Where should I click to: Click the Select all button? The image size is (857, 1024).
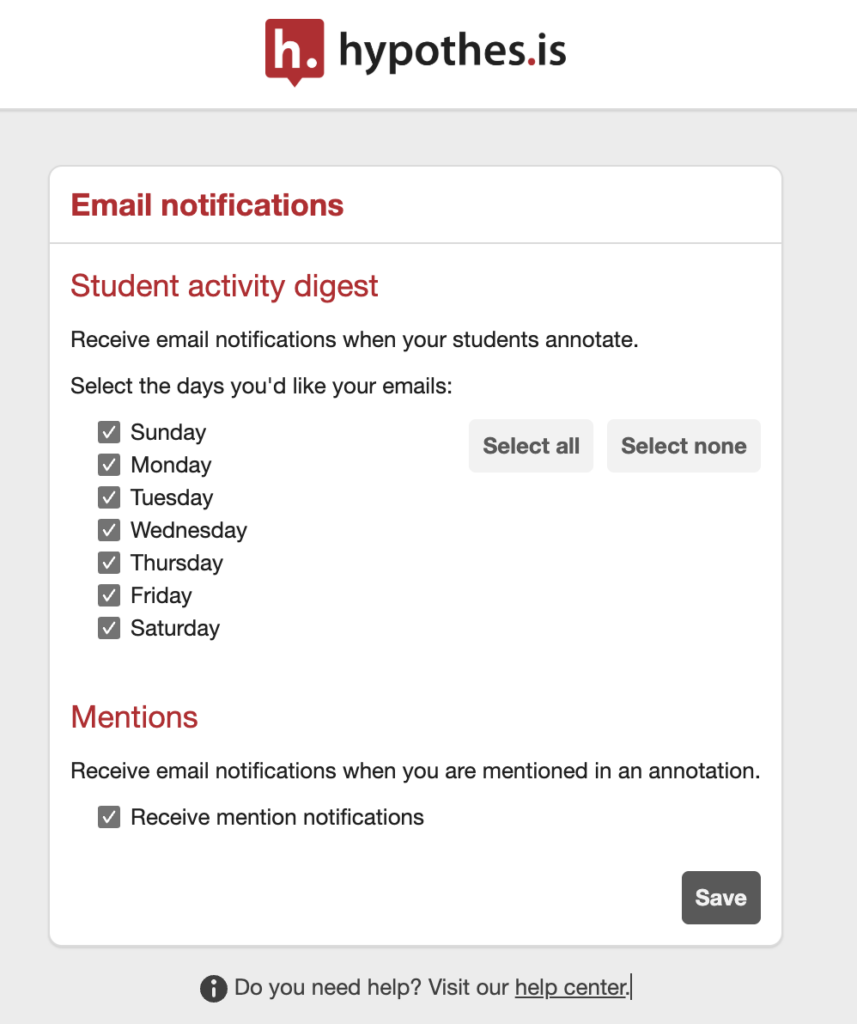(531, 446)
